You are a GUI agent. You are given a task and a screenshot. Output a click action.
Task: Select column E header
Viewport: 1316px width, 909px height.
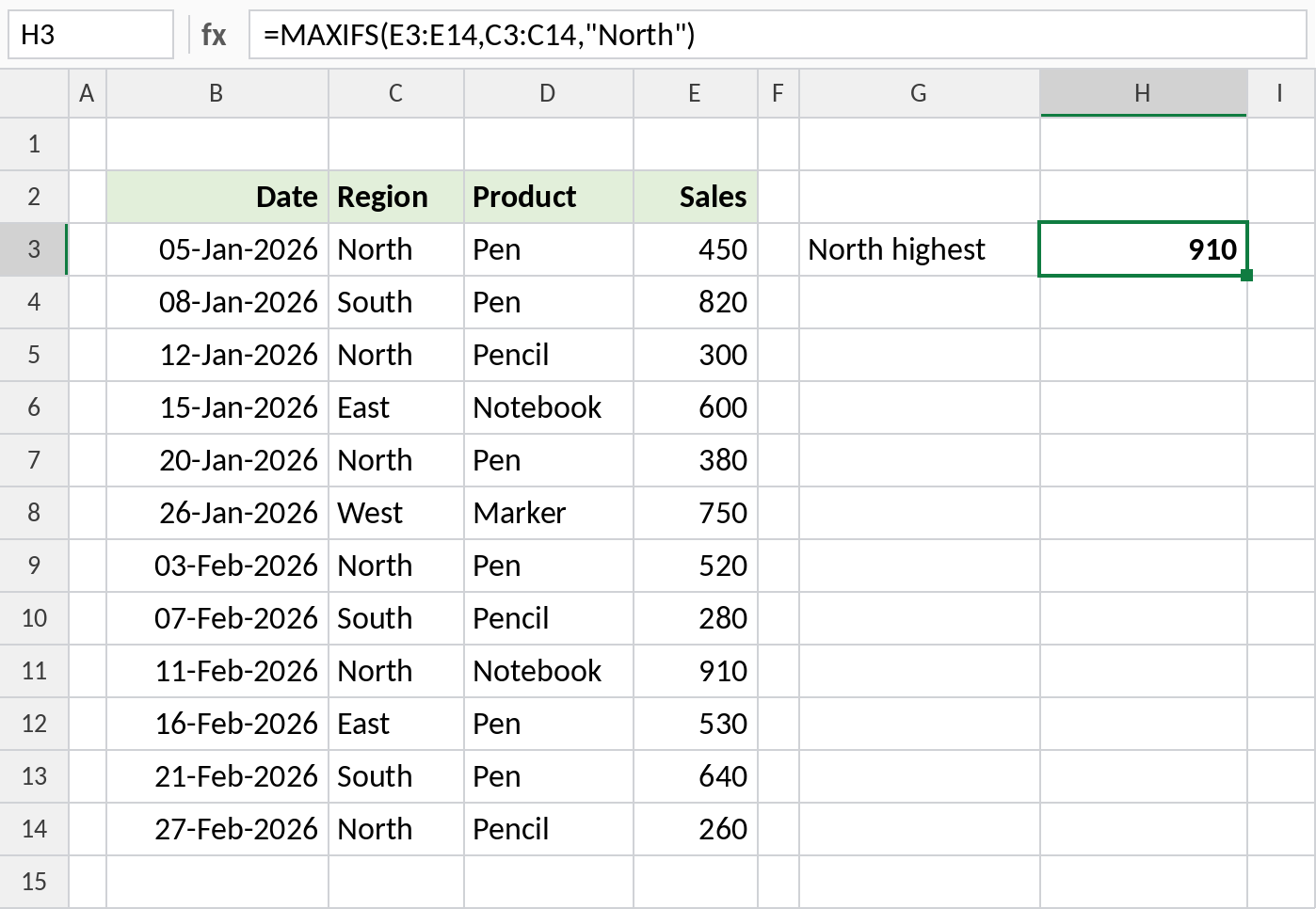696,93
